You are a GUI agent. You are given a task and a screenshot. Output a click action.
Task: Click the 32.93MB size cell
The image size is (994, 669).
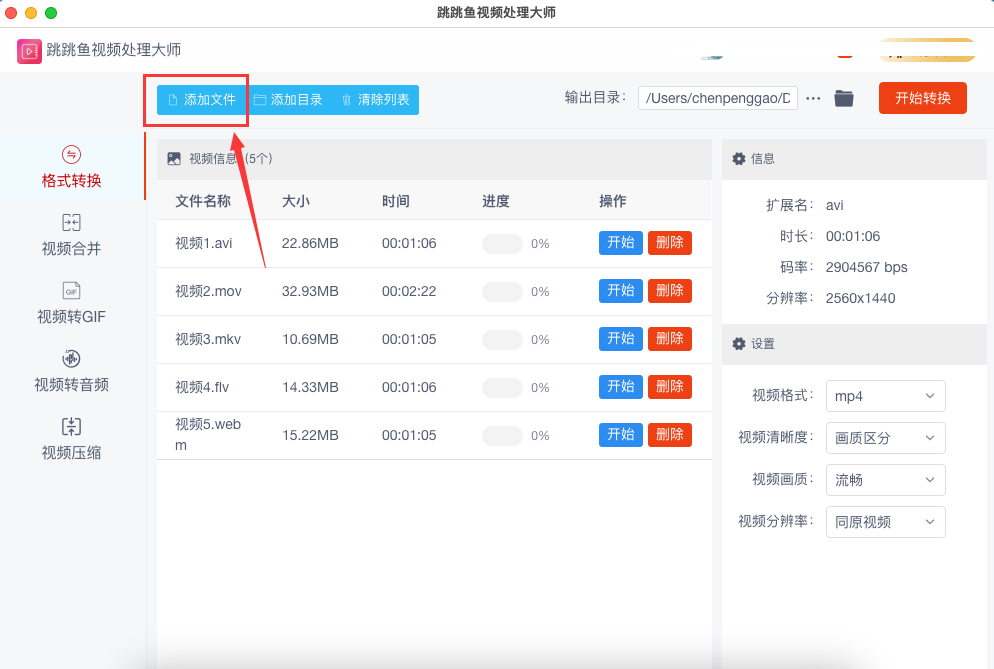310,292
